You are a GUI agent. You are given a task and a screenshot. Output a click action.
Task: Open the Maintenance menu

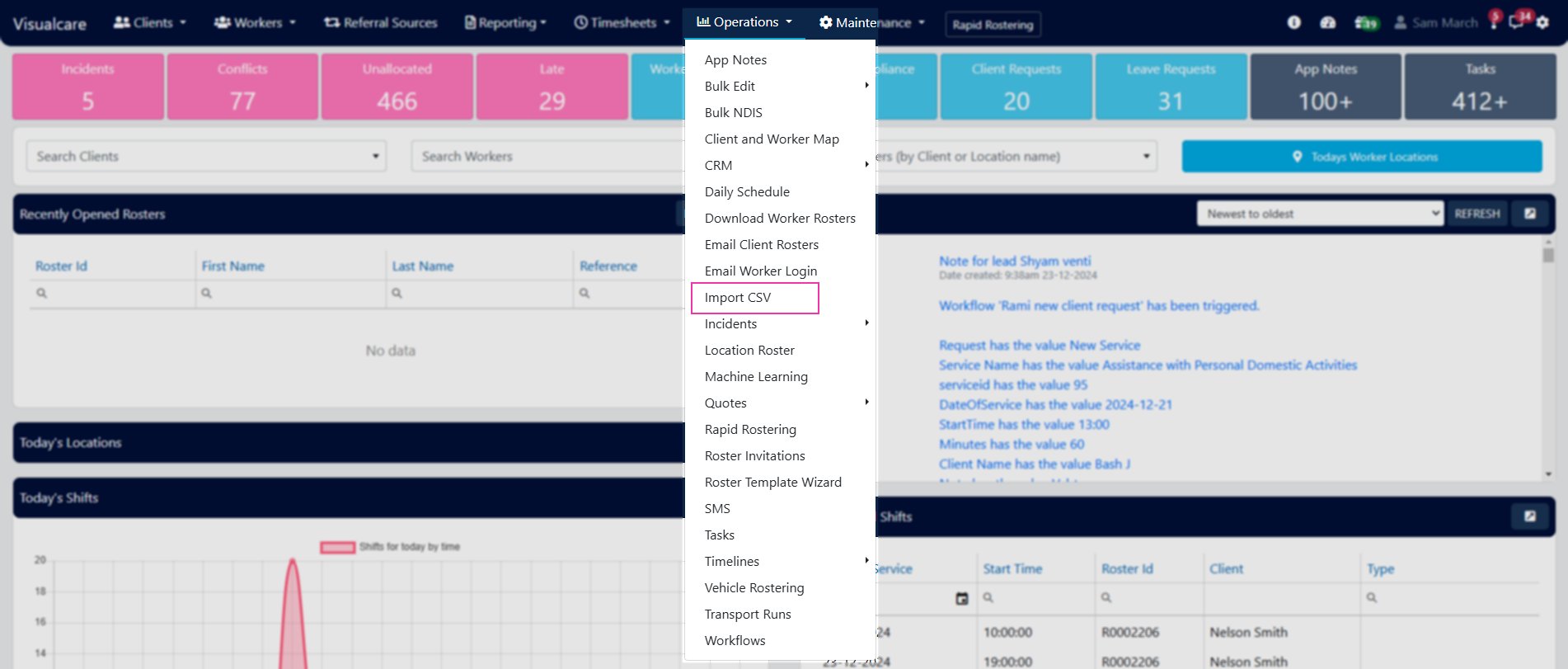point(872,22)
